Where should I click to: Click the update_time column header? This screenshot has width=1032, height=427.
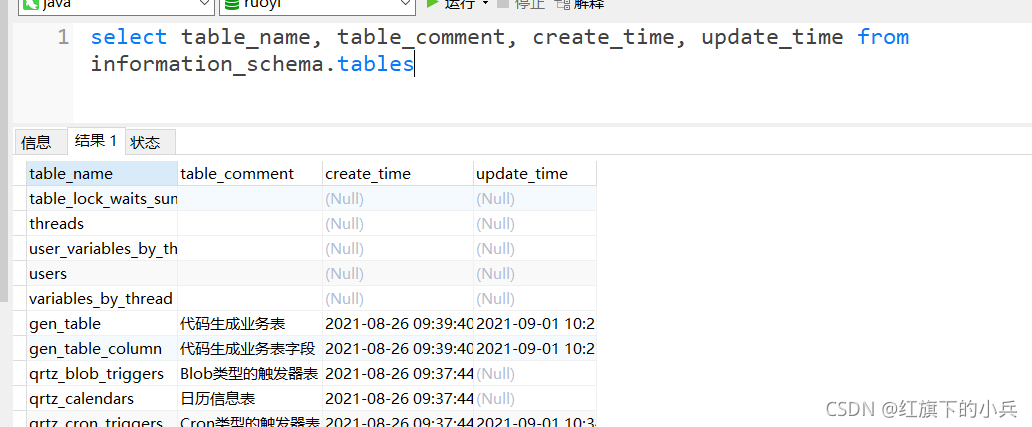[x=534, y=174]
